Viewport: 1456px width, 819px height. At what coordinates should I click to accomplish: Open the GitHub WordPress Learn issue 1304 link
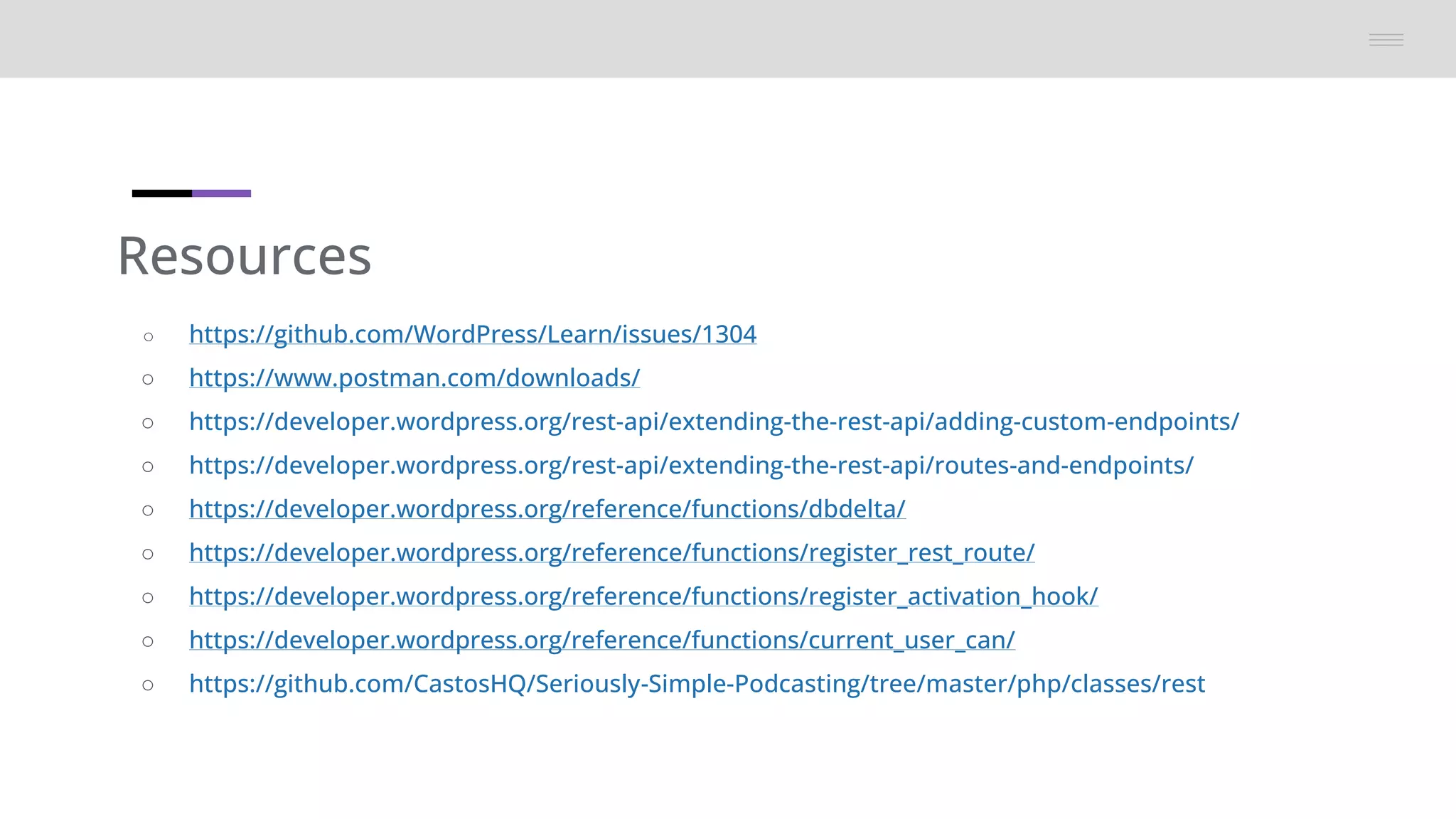[x=473, y=334]
